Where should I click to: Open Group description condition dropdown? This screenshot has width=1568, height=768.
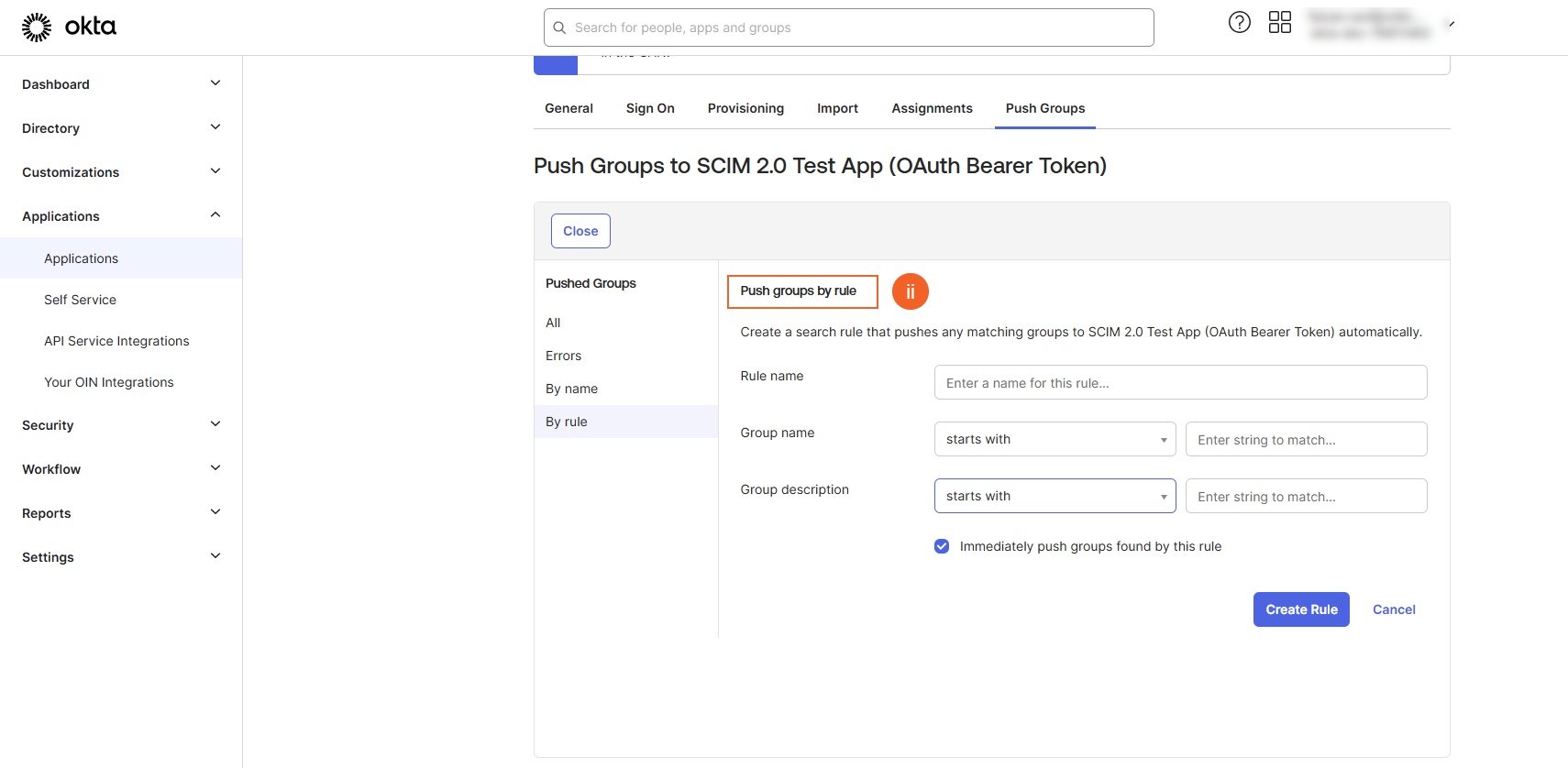point(1055,496)
